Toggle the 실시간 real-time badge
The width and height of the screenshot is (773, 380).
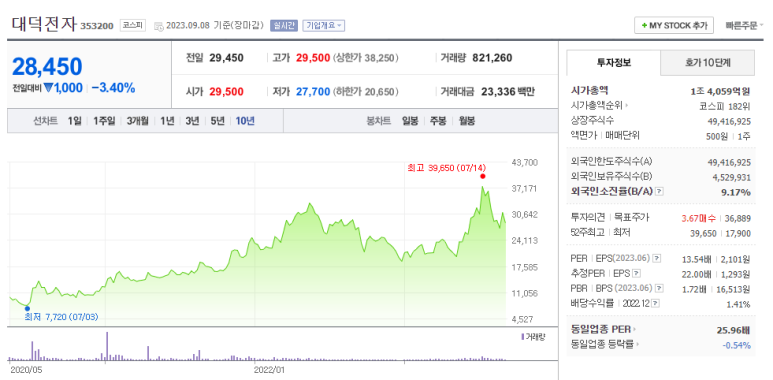click(284, 26)
